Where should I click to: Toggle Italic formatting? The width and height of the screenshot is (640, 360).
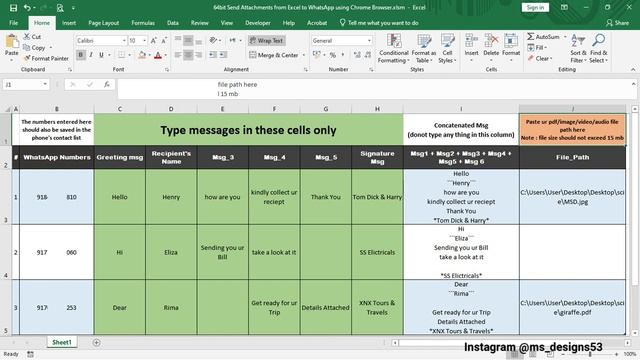(91, 55)
